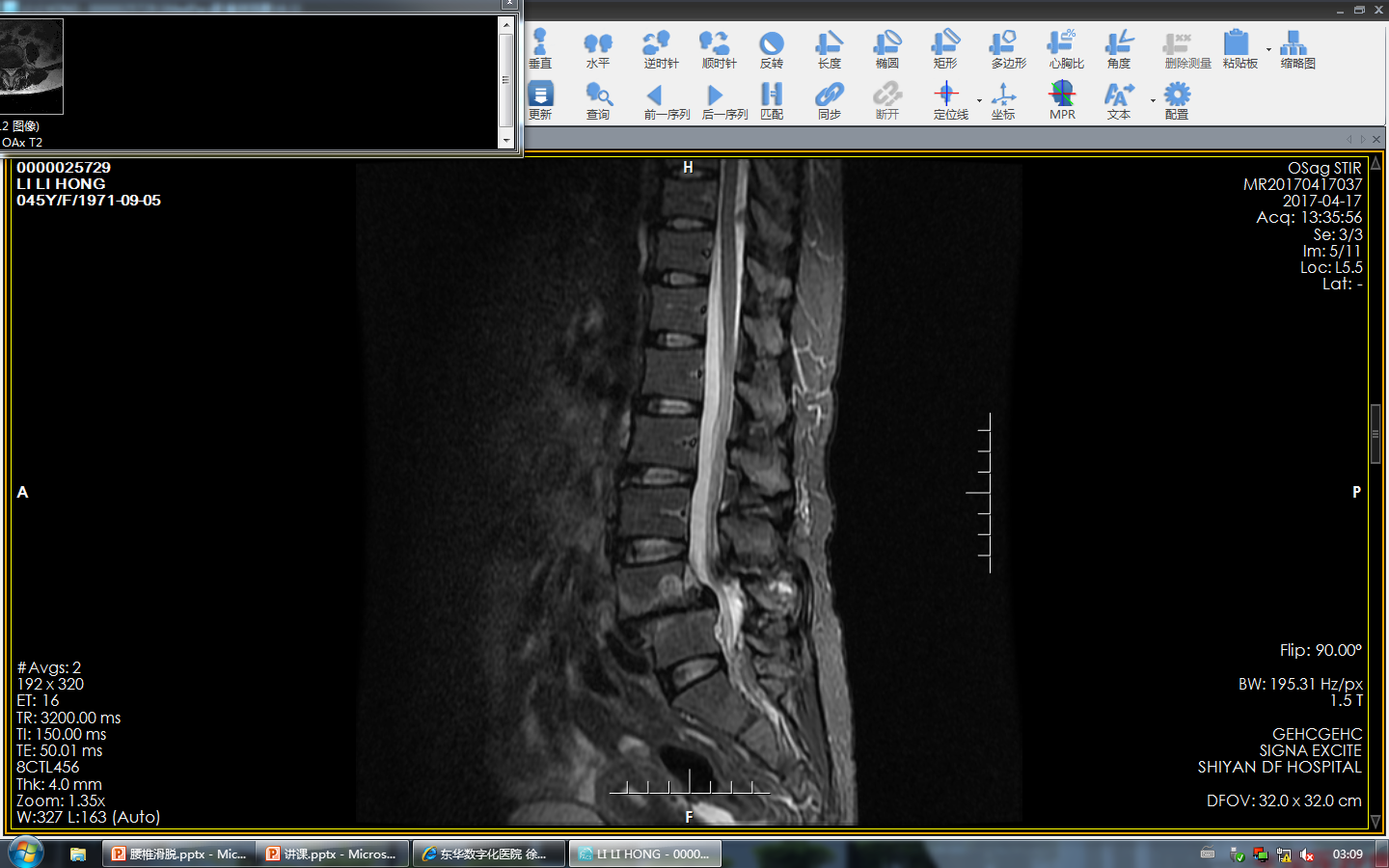The width and height of the screenshot is (1389, 868).
Task: Toggle the 定位线 localizer lines
Action: 947,100
